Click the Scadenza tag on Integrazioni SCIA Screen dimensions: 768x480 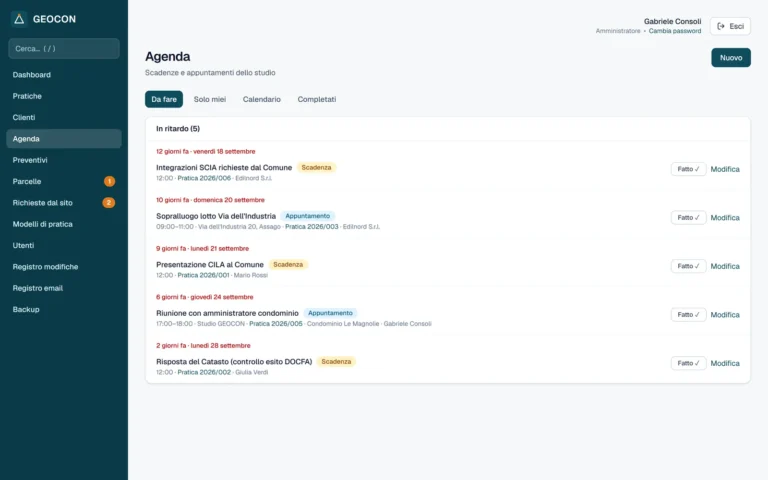316,168
